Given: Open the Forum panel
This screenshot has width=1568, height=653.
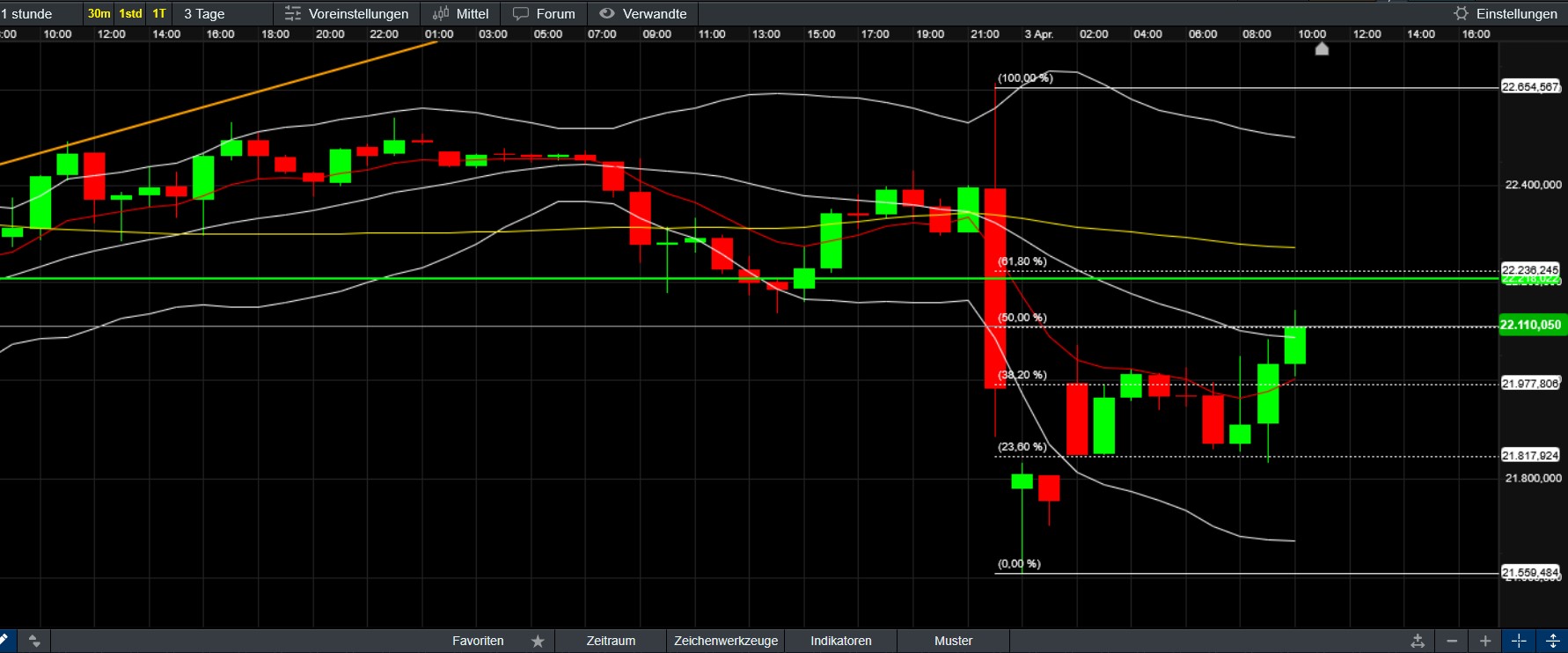Looking at the screenshot, I should pyautogui.click(x=544, y=13).
